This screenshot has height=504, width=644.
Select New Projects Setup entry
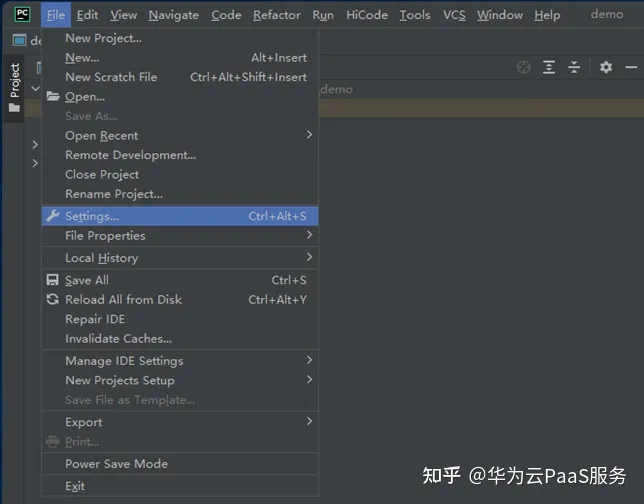click(180, 380)
